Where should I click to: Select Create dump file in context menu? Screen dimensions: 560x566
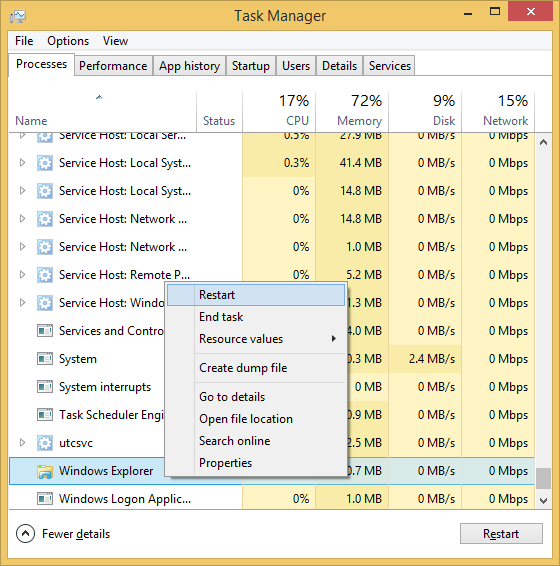click(x=256, y=368)
